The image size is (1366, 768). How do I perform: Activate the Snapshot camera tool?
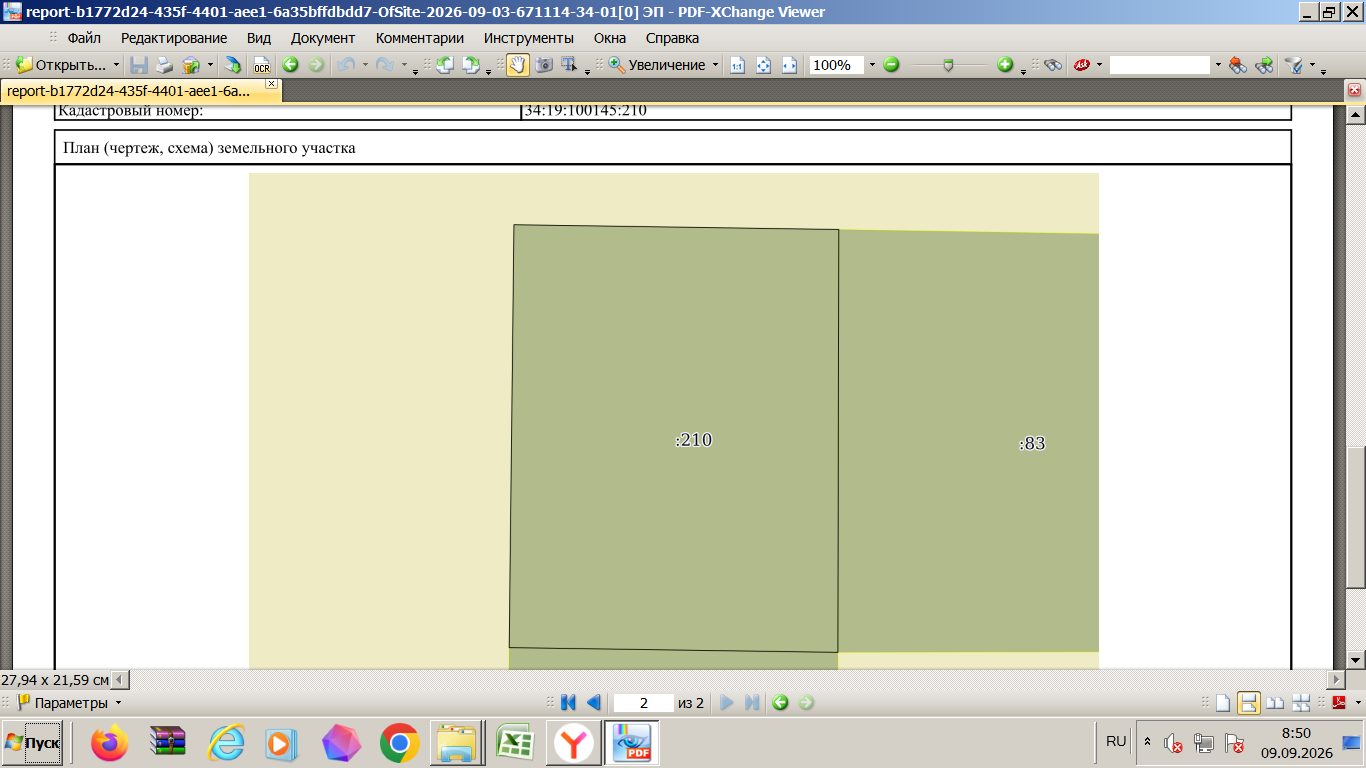[x=544, y=65]
